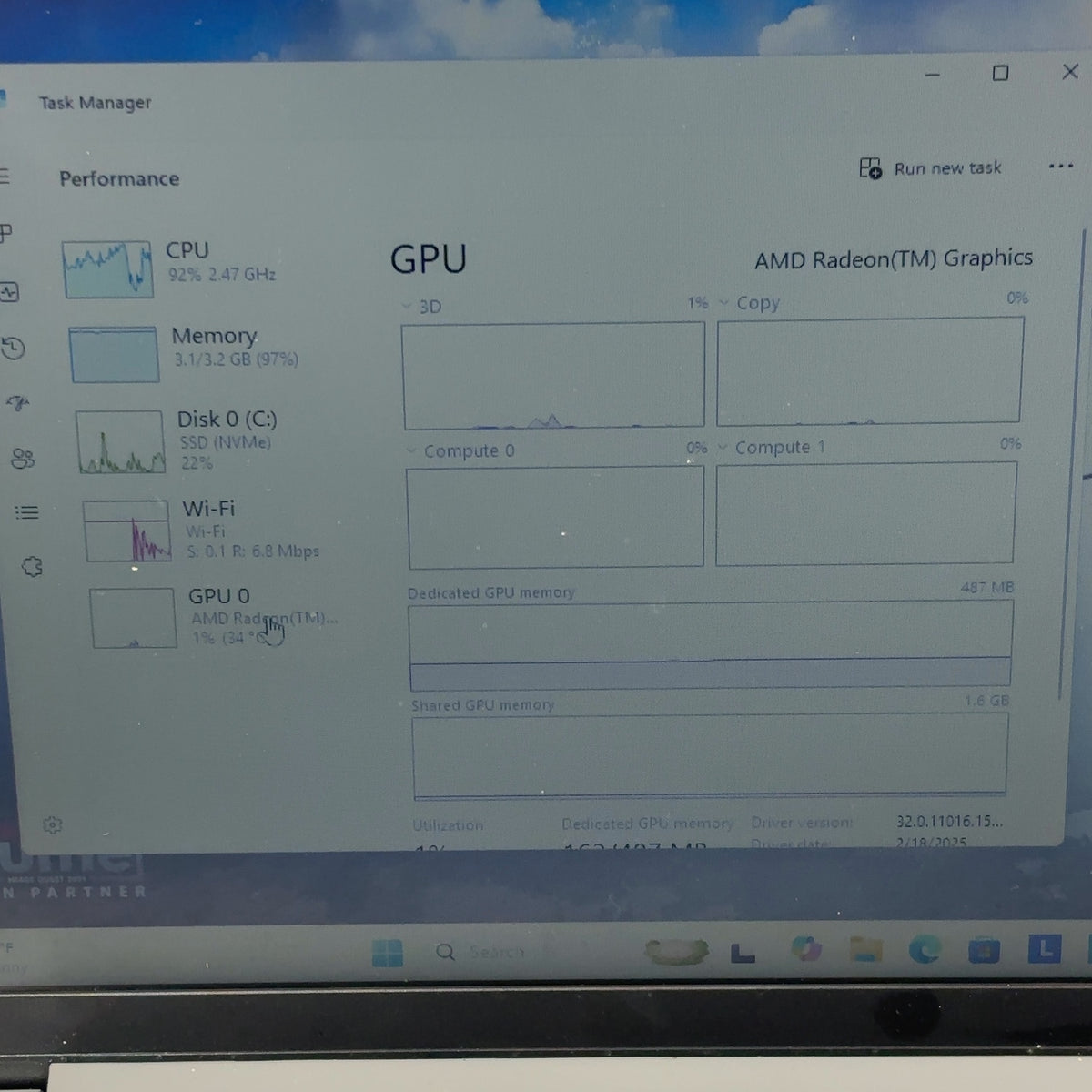Screen dimensions: 1092x1092
Task: Click the Compute 1 engine graph
Action: pos(865,513)
